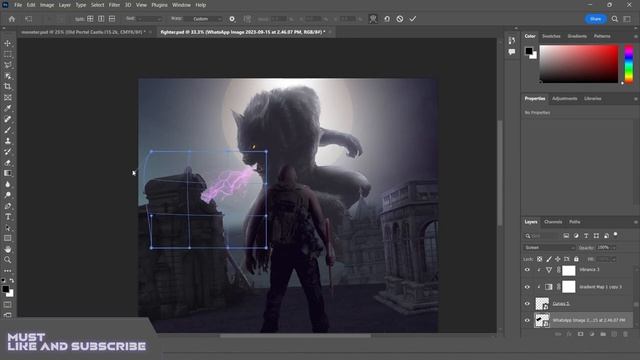This screenshot has width=640, height=360.
Task: Select the Frame tool
Action: coord(7,98)
